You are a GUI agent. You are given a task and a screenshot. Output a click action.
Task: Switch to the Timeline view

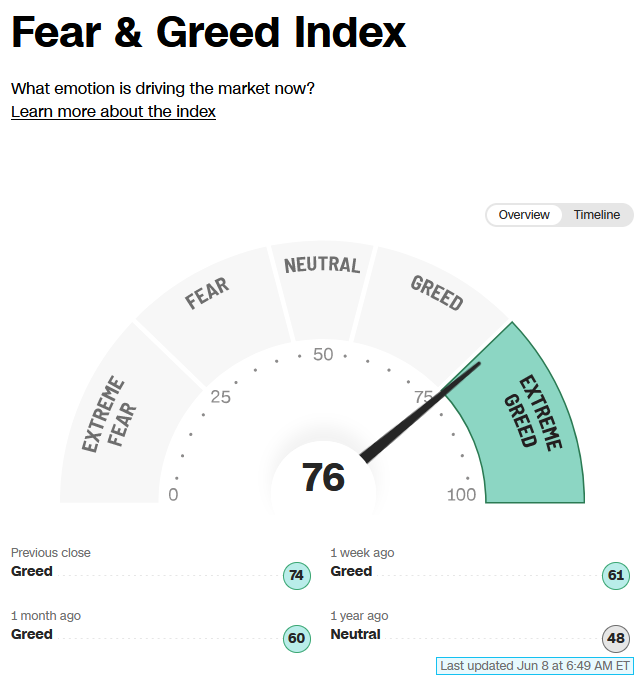[x=596, y=215]
